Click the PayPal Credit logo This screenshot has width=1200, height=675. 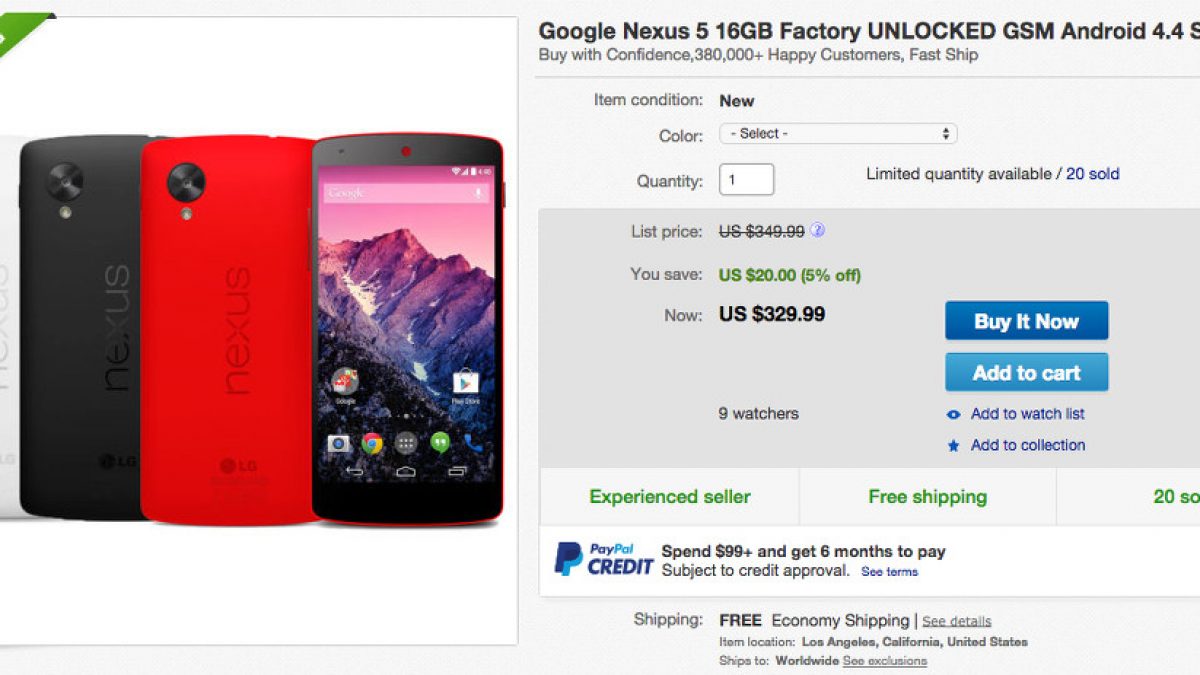604,558
